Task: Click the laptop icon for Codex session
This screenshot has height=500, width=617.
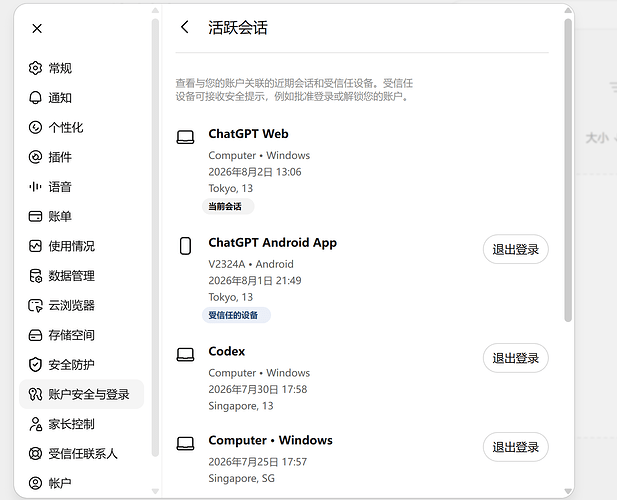Action: click(x=185, y=354)
